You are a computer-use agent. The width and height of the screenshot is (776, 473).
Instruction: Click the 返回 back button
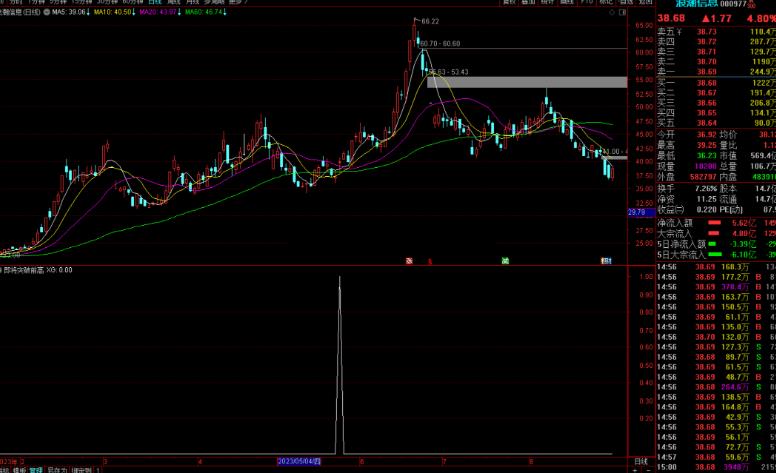(x=645, y=2)
